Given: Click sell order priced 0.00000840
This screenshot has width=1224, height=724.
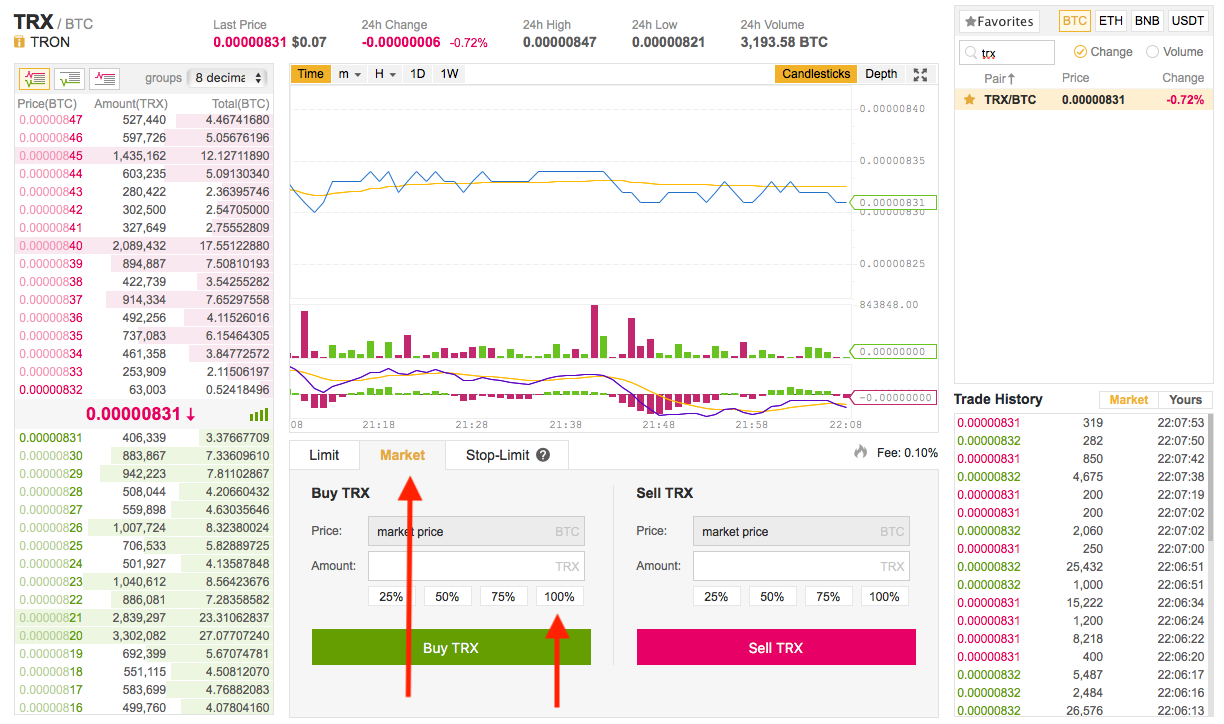Looking at the screenshot, I should click(x=144, y=246).
